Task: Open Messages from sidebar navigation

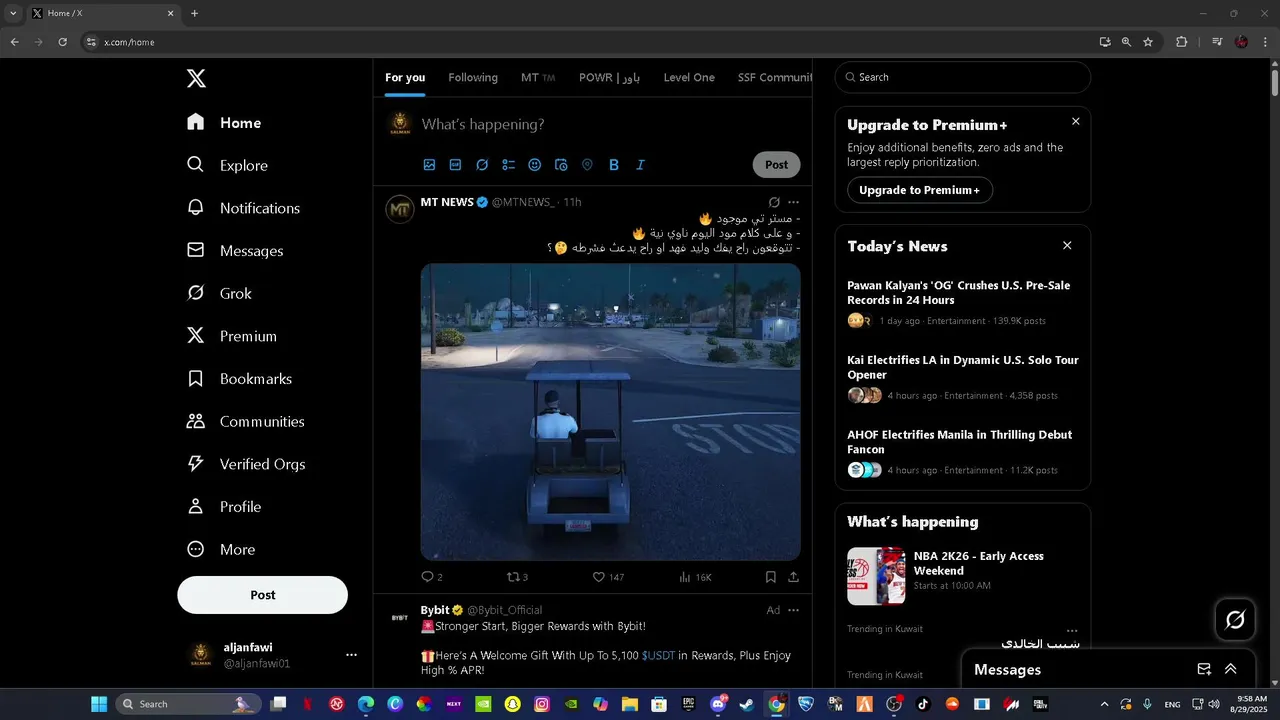Action: pyautogui.click(x=235, y=251)
